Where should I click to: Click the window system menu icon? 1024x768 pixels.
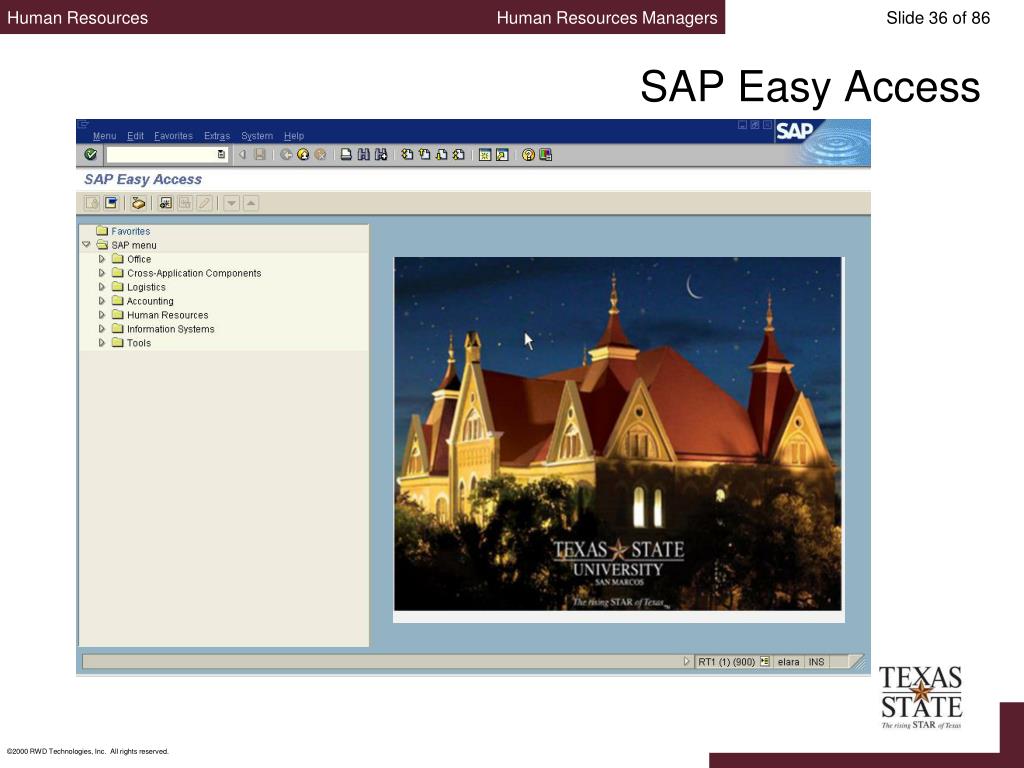click(x=84, y=124)
